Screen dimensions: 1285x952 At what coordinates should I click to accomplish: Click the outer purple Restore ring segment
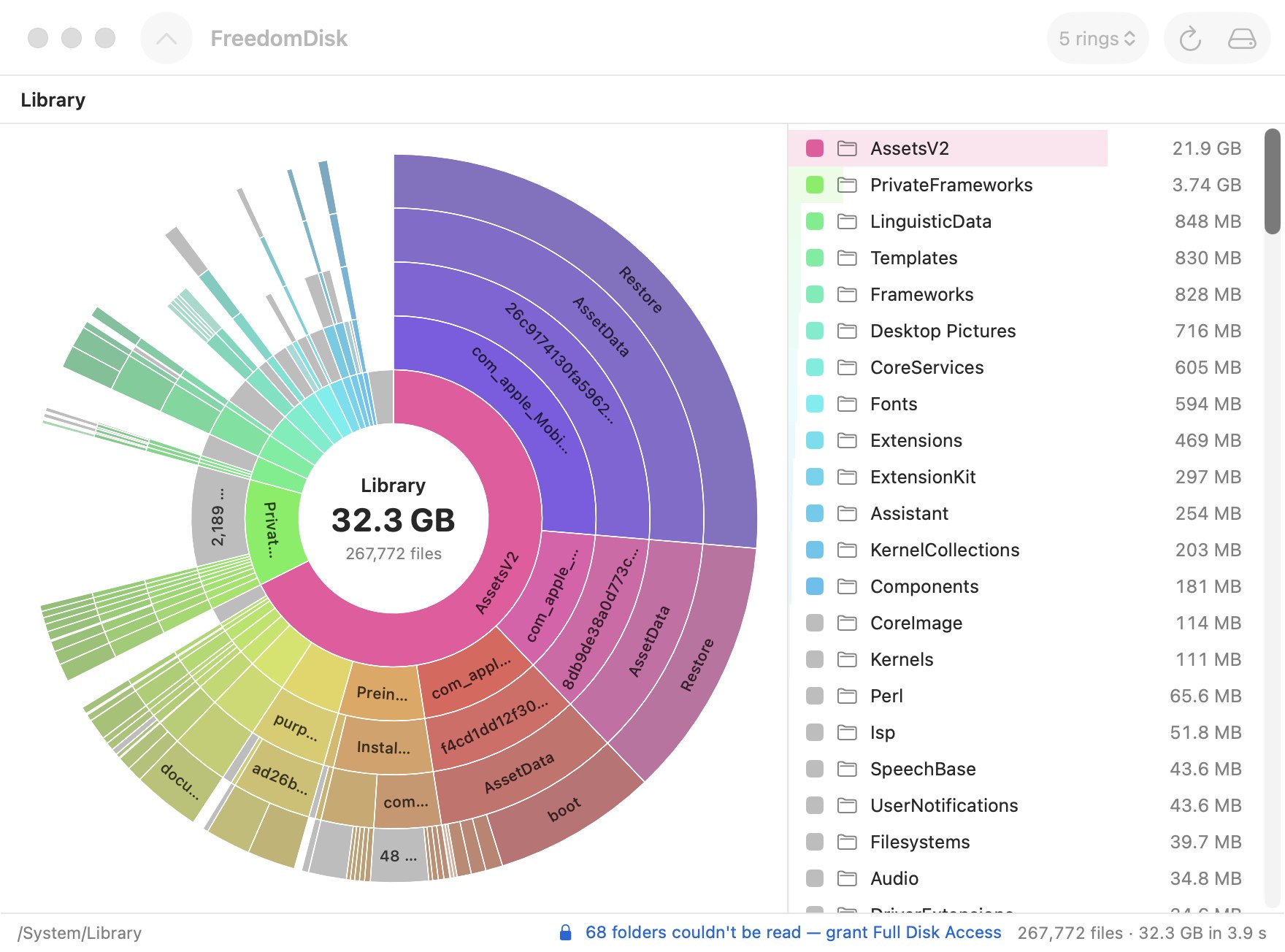(640, 290)
